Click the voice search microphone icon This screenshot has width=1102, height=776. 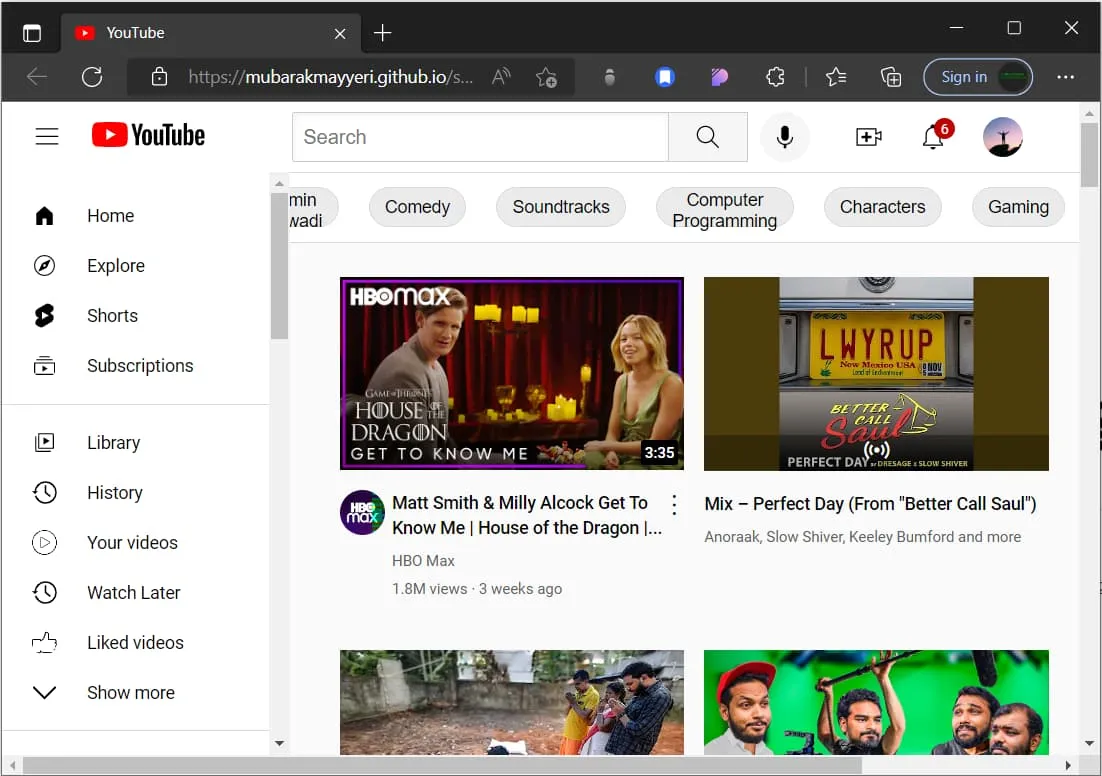(x=785, y=137)
